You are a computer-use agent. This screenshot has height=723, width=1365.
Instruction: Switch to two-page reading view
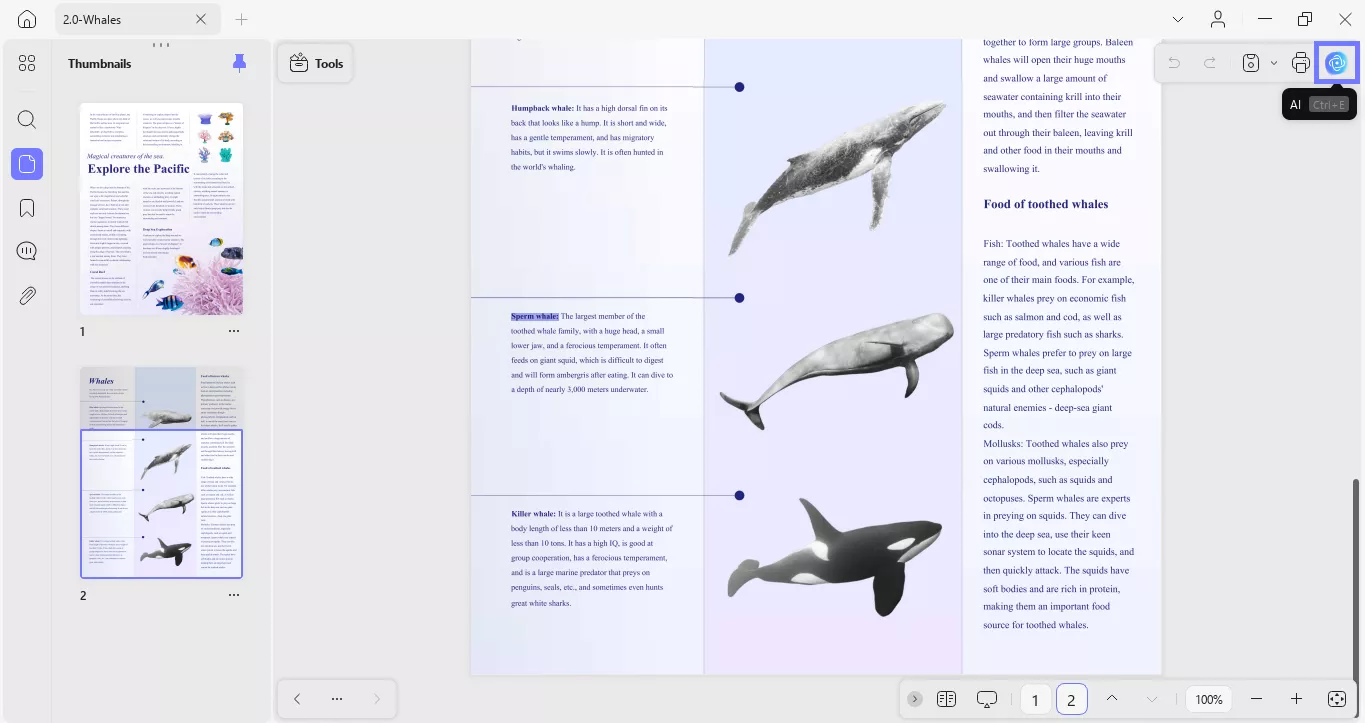pyautogui.click(x=947, y=699)
